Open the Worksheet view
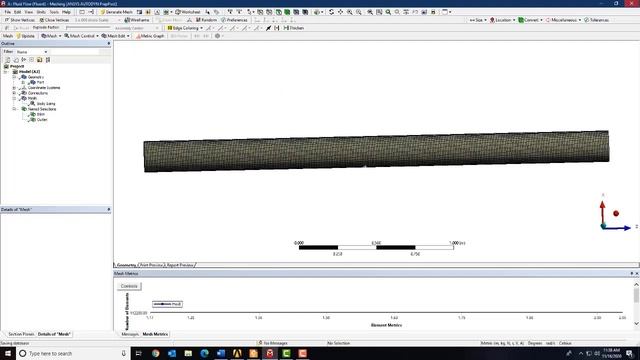 (188, 12)
